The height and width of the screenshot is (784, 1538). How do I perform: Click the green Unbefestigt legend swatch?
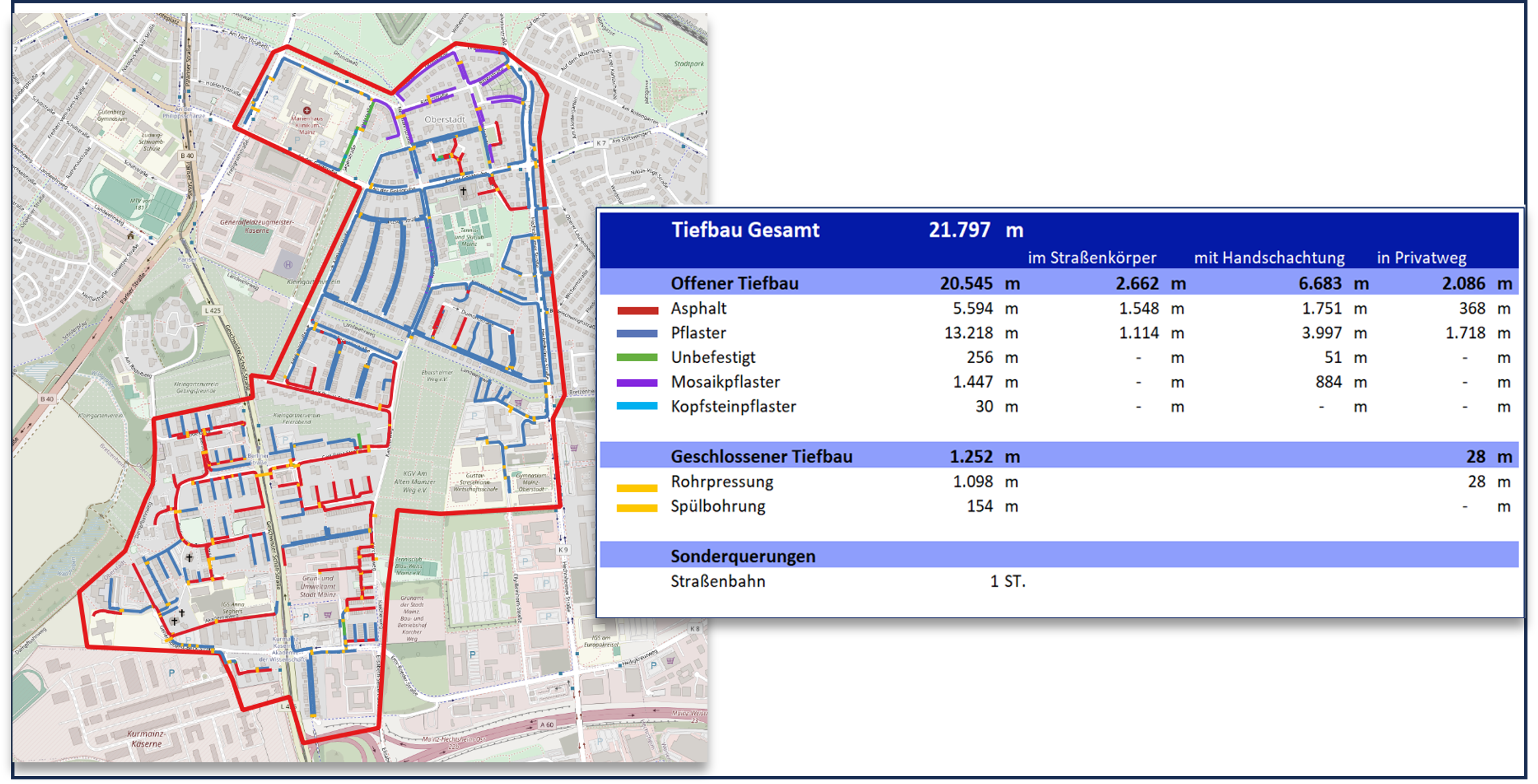[637, 358]
